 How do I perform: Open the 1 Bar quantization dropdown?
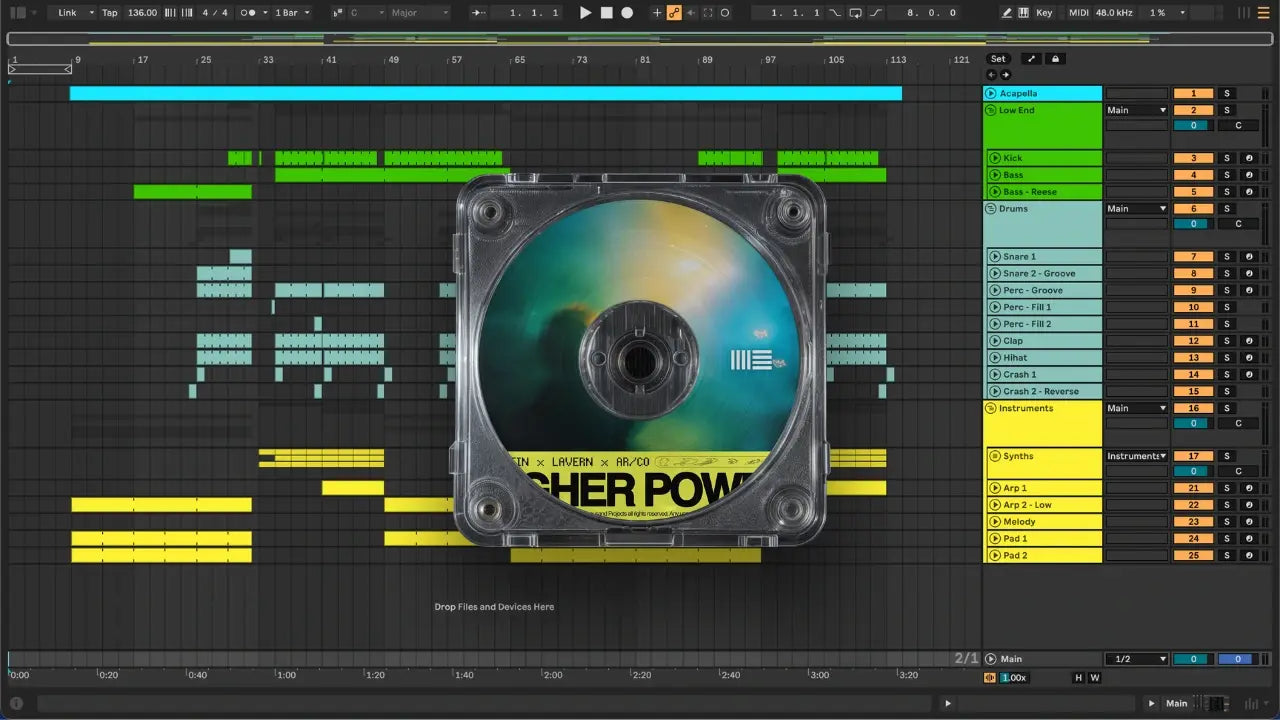point(293,13)
